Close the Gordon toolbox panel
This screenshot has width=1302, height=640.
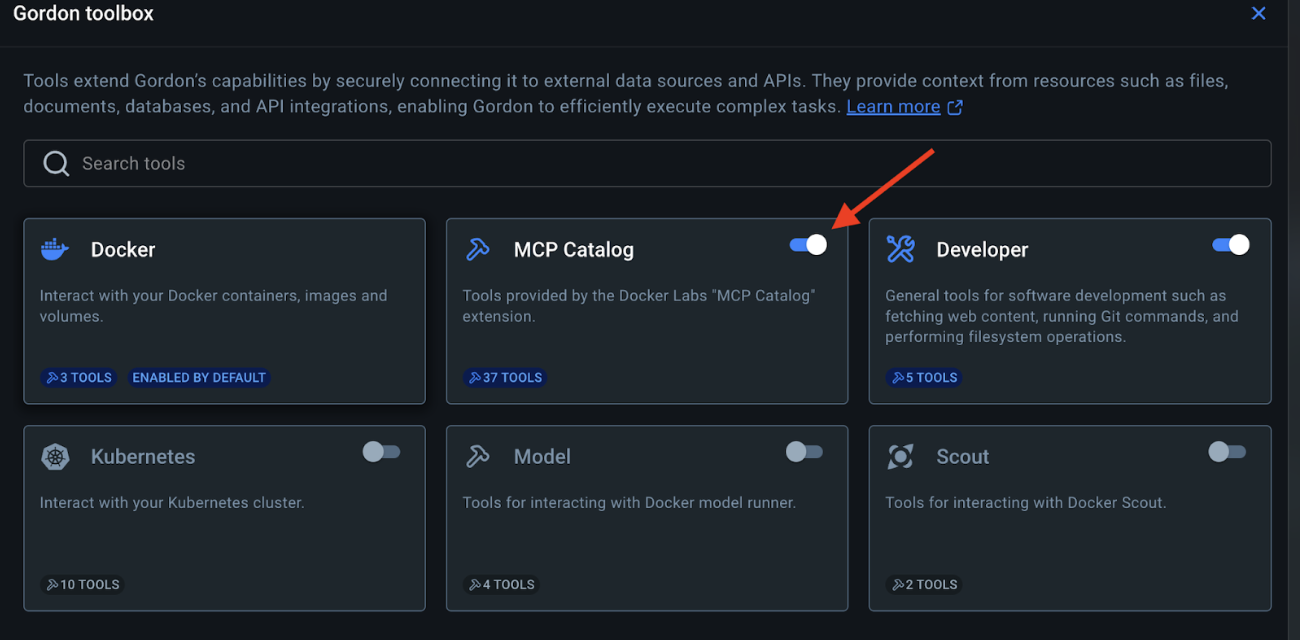click(1259, 14)
